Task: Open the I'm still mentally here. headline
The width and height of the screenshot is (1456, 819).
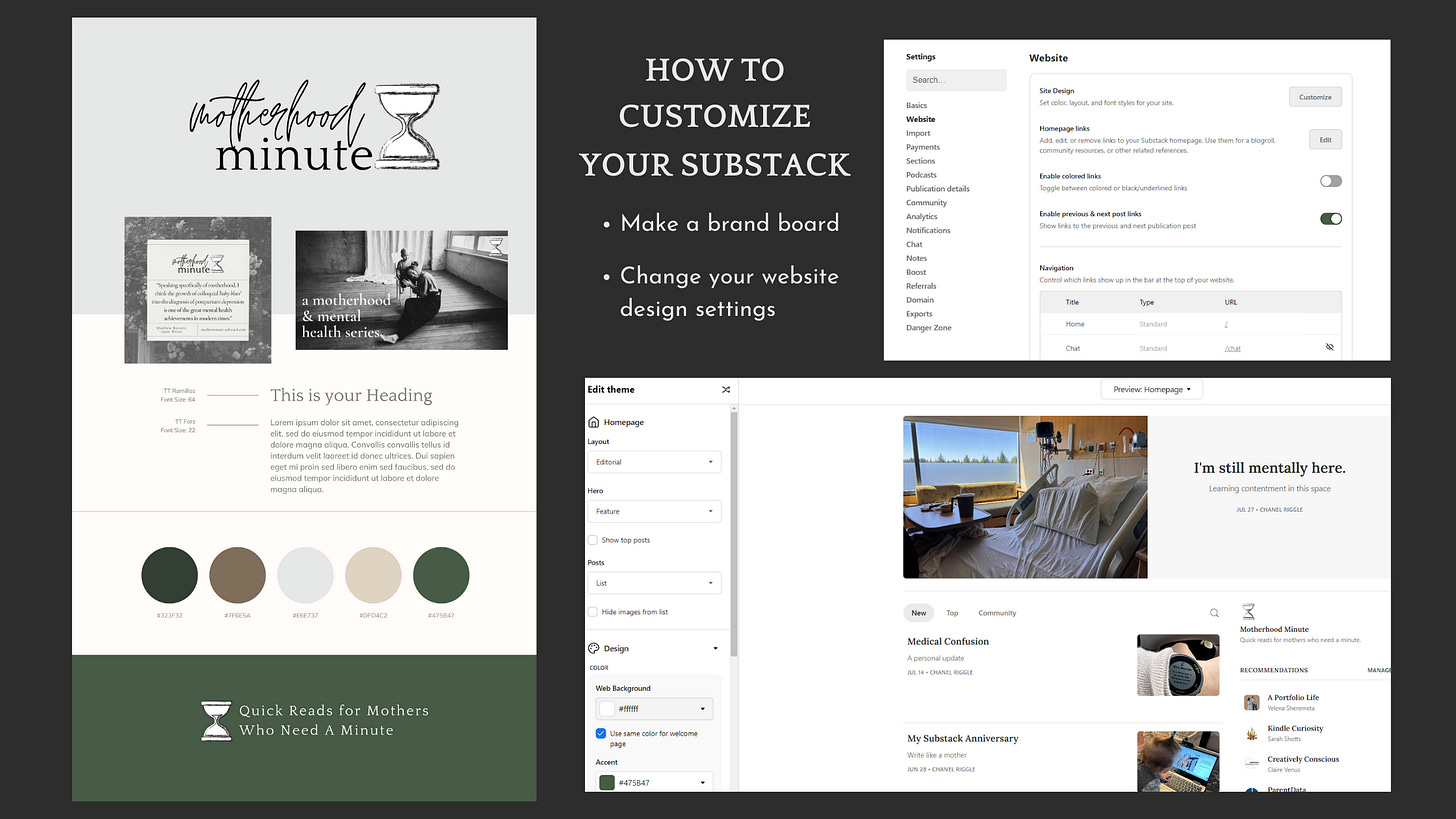Action: pyautogui.click(x=1269, y=467)
